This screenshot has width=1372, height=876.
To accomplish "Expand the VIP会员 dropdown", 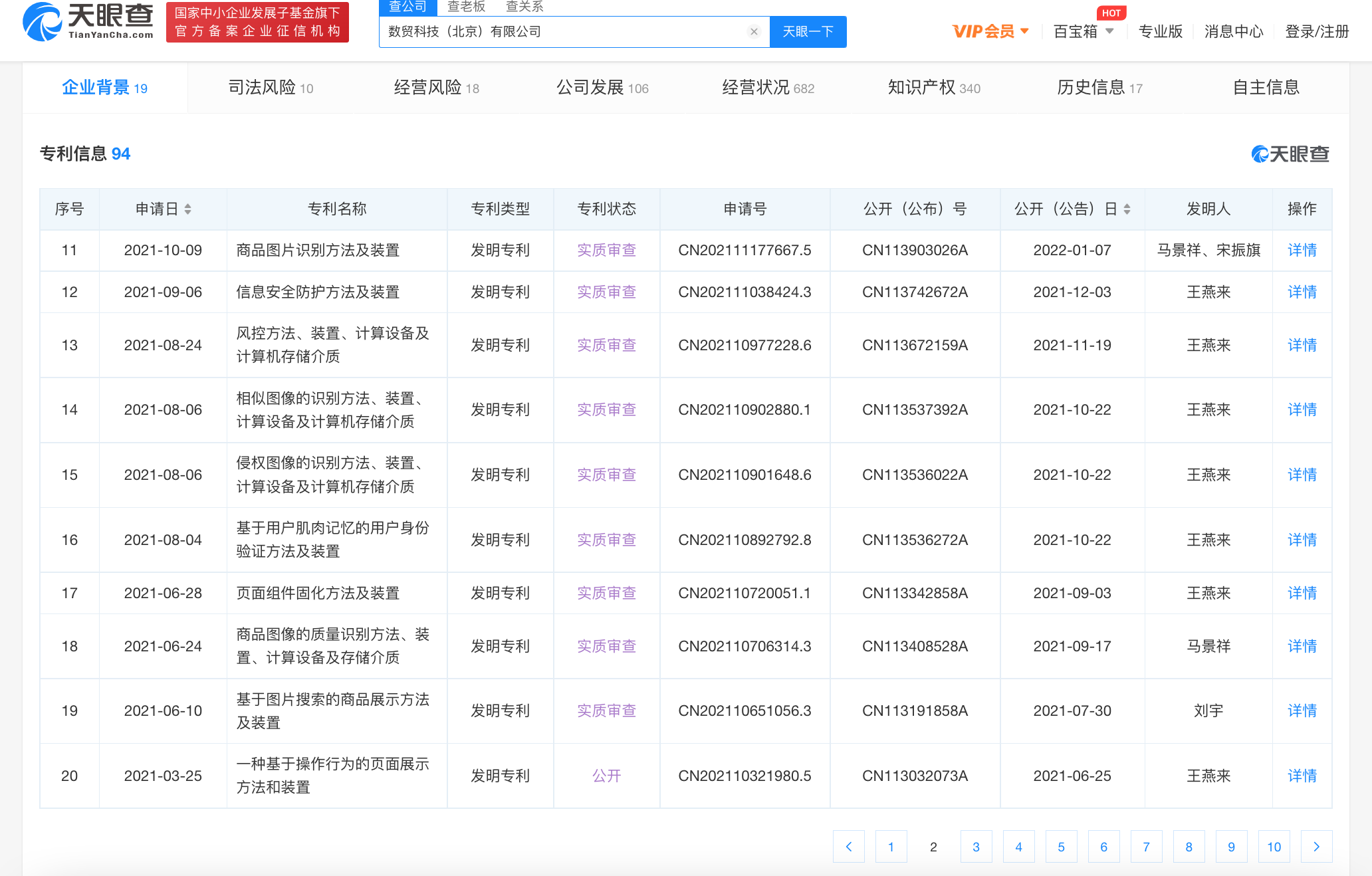I will [990, 31].
